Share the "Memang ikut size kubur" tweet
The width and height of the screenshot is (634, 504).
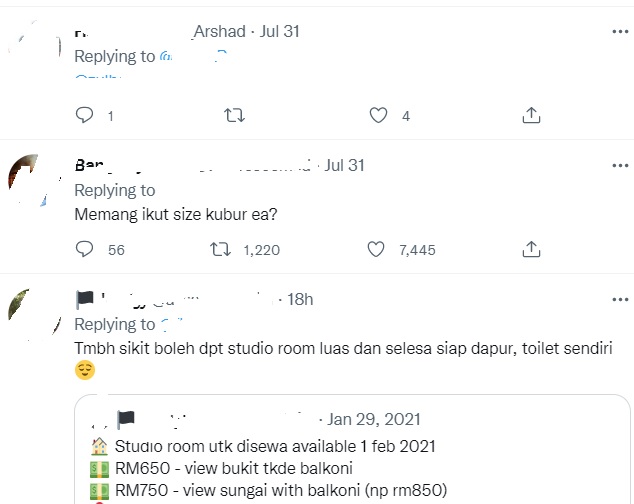tap(531, 249)
